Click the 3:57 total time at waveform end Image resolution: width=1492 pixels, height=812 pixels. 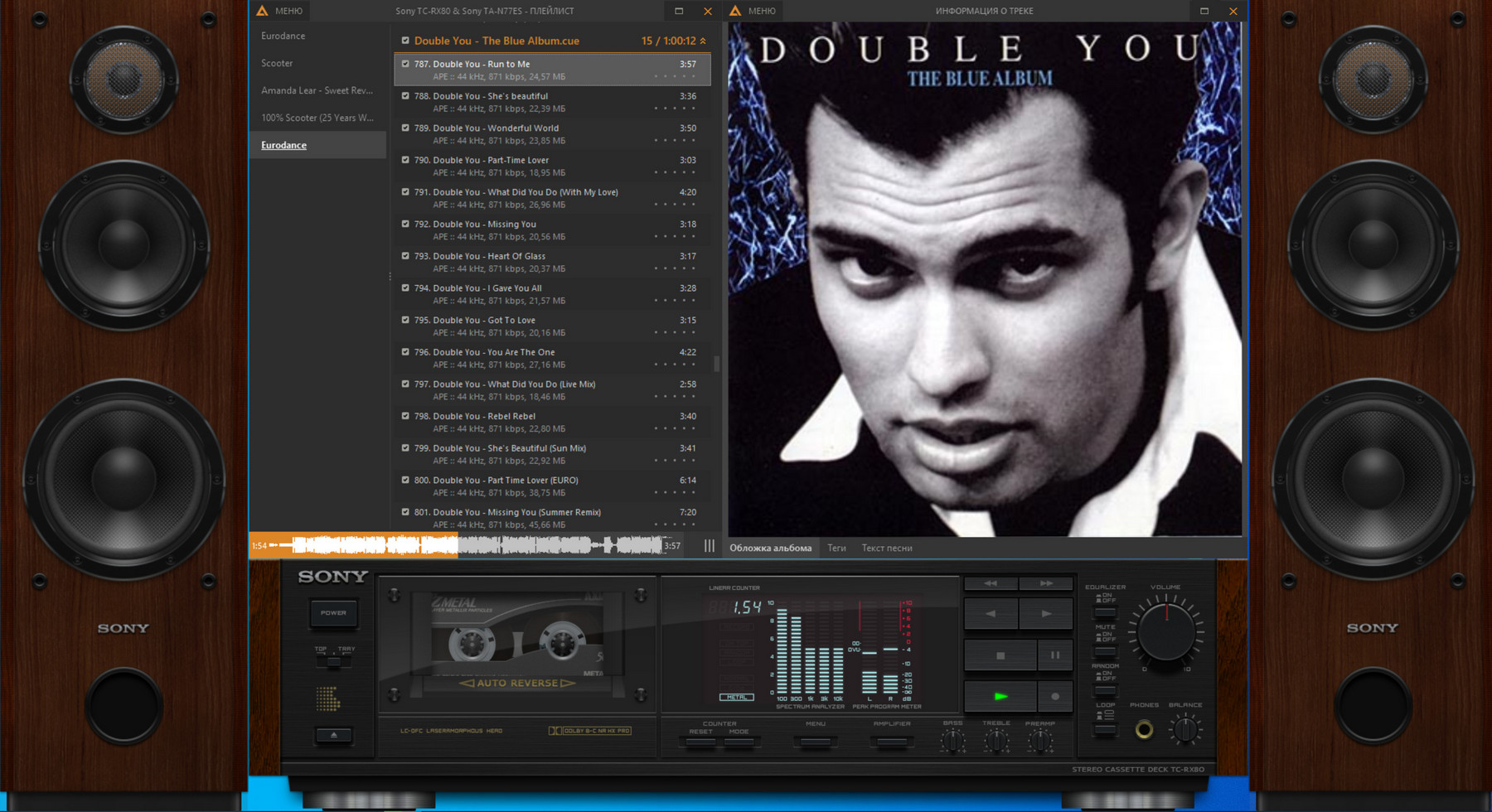pyautogui.click(x=672, y=546)
